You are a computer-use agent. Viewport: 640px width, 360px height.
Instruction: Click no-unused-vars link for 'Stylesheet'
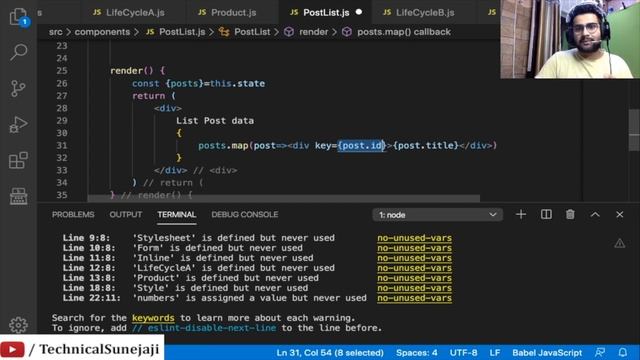414,238
